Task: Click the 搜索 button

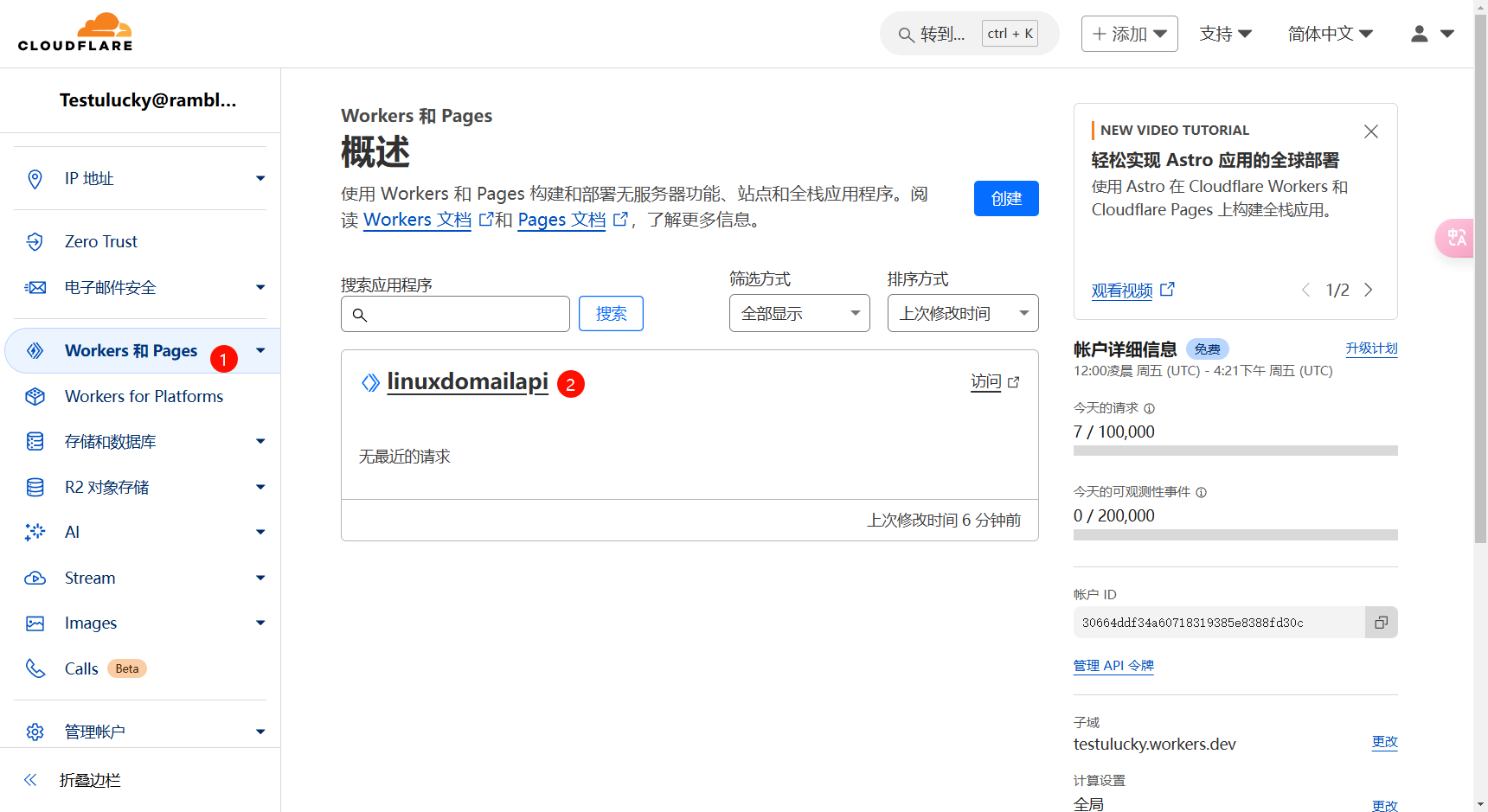Action: [611, 313]
